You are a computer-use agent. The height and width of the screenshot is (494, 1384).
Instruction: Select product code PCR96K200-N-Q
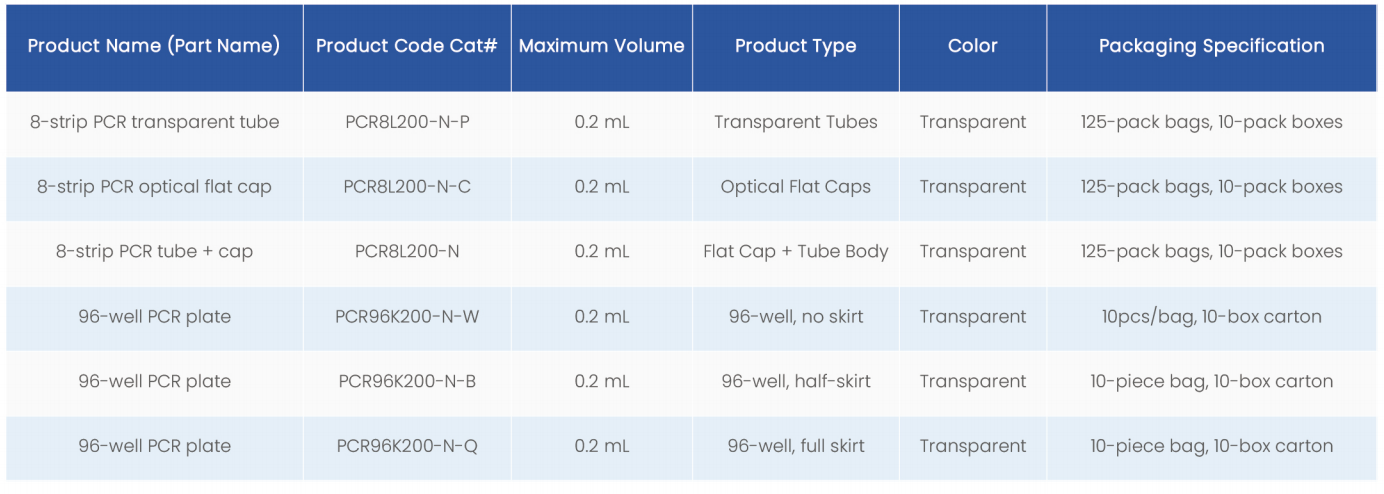tap(407, 446)
